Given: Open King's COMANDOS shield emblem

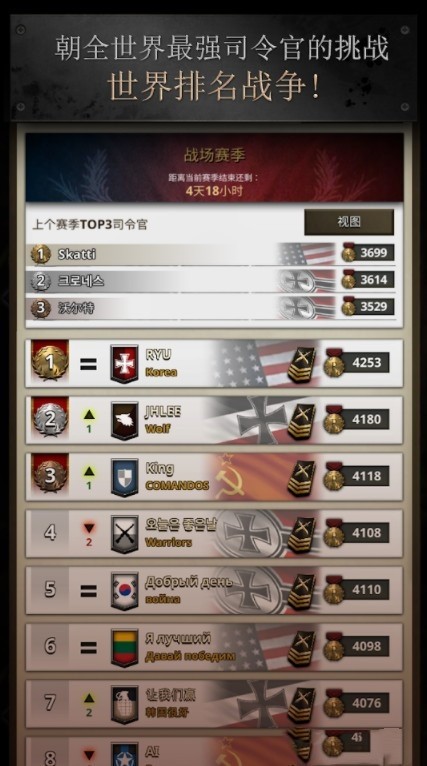Looking at the screenshot, I should (x=124, y=477).
